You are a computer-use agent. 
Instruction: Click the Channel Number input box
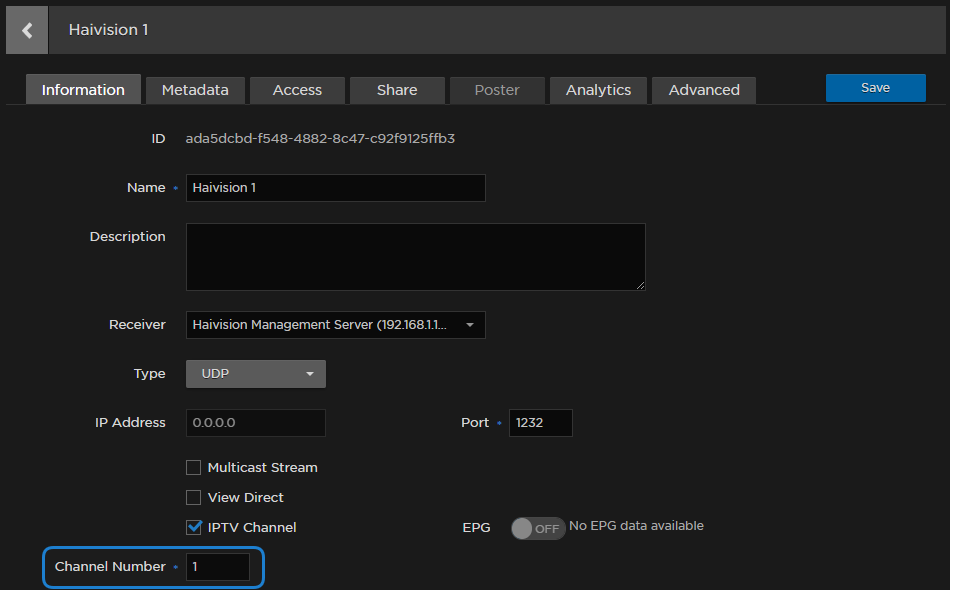(218, 567)
